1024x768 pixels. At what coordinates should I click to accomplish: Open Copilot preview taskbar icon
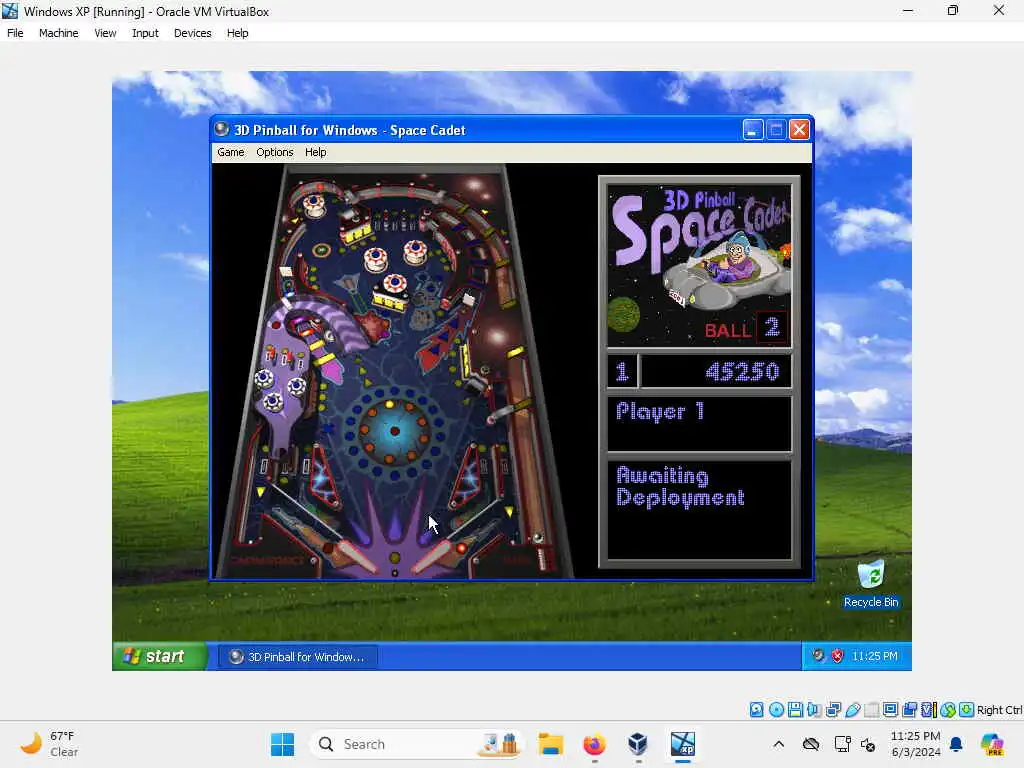[991, 744]
